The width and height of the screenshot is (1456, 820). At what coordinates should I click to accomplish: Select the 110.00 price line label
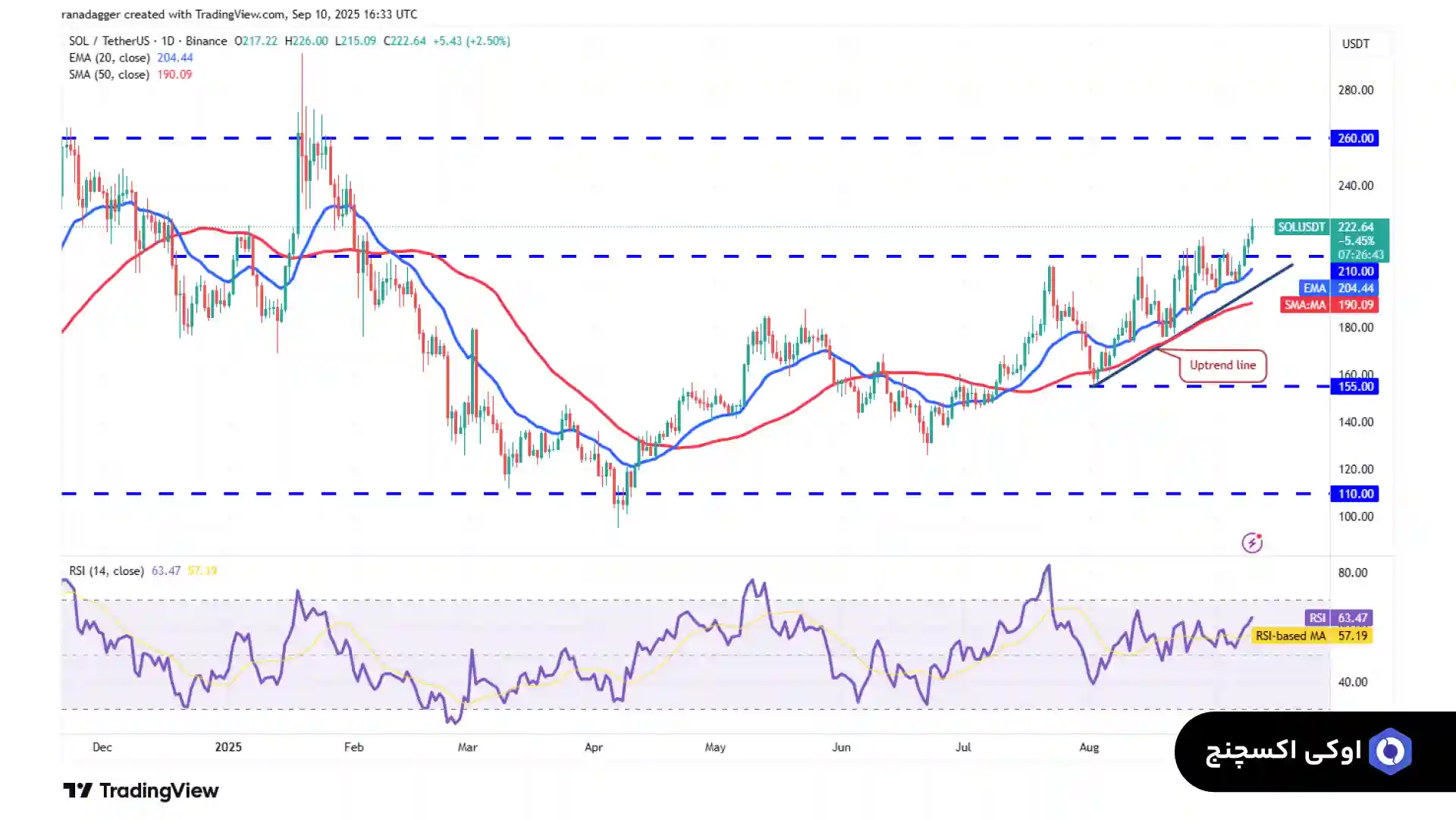coord(1354,494)
